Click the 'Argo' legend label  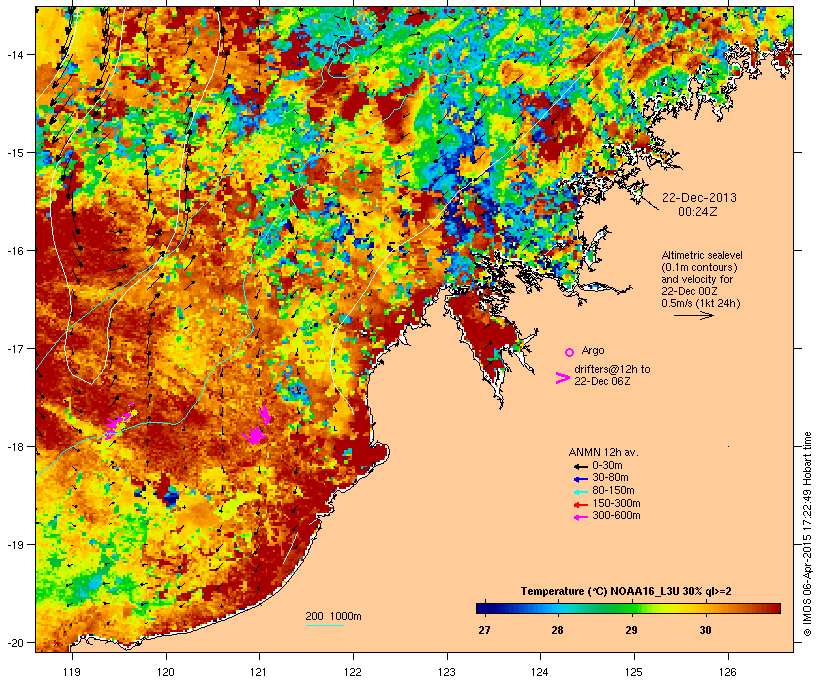(x=593, y=350)
